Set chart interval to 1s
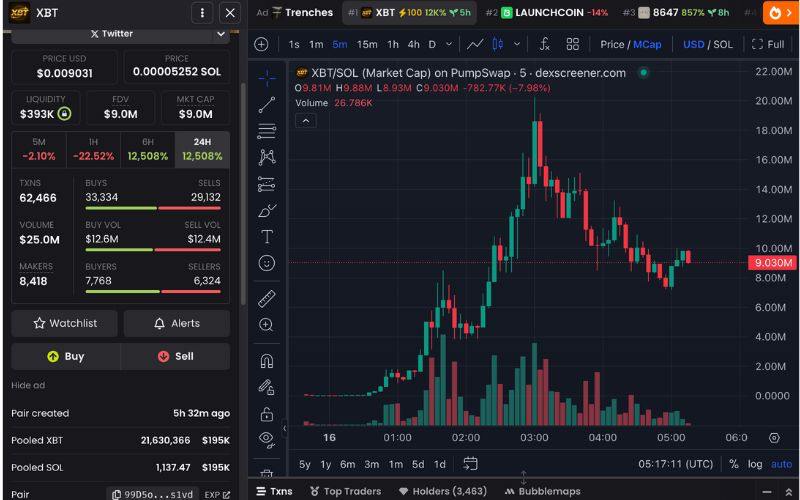800x500 pixels. [294, 44]
